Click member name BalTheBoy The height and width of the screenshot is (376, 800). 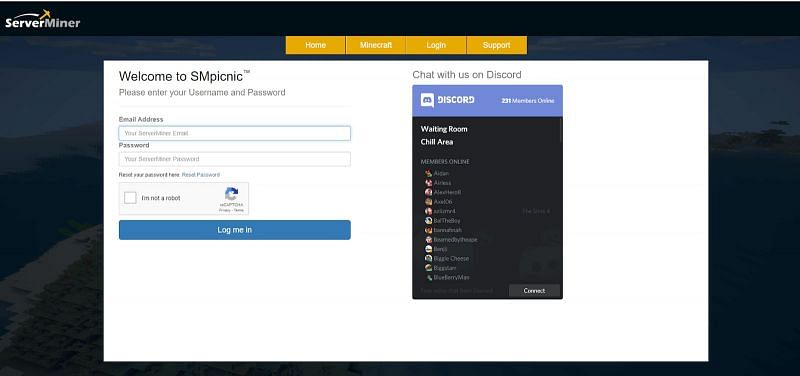point(447,220)
